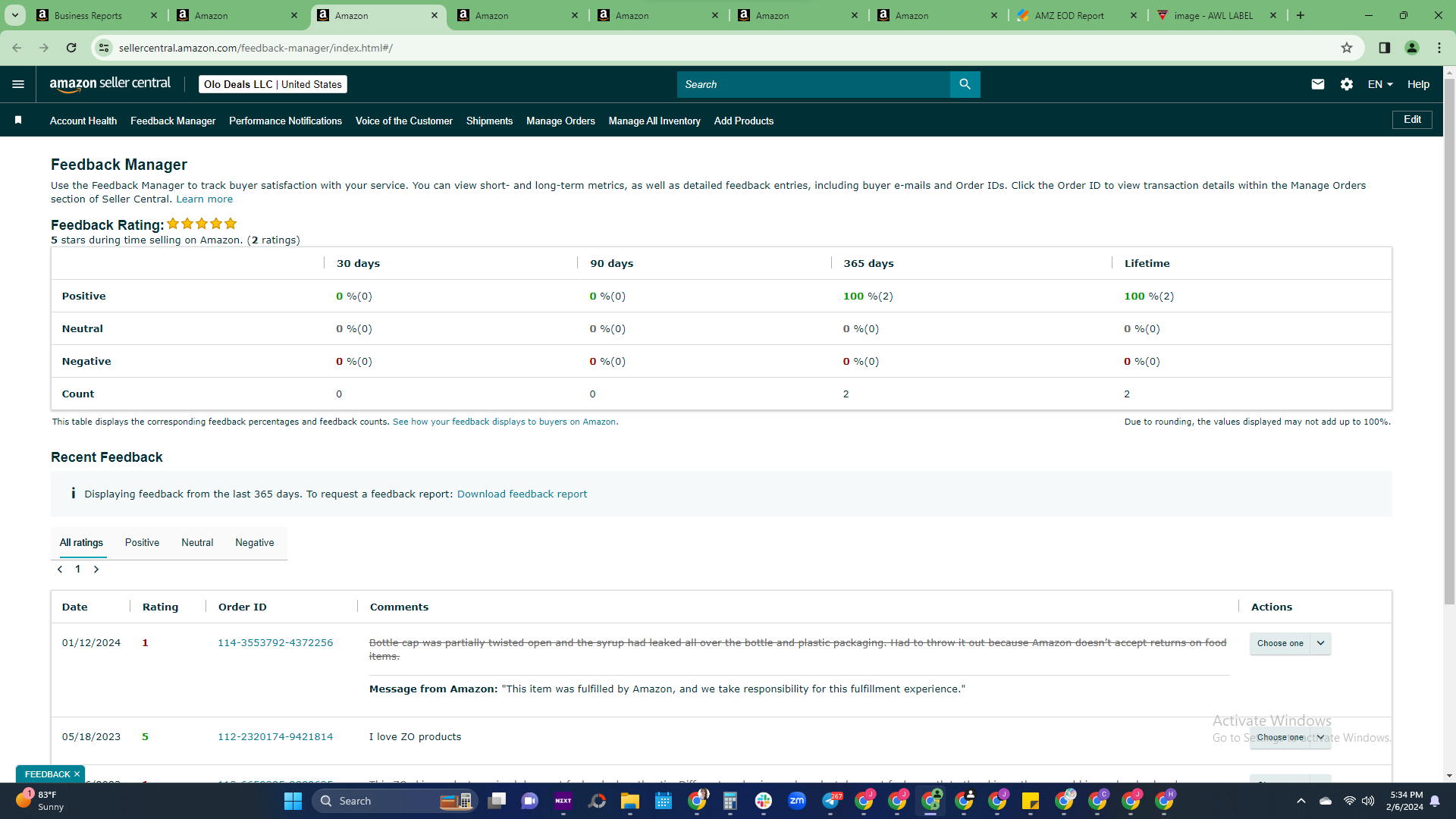The image size is (1456, 819).
Task: Open the Seller Central hamburger menu
Action: (18, 84)
